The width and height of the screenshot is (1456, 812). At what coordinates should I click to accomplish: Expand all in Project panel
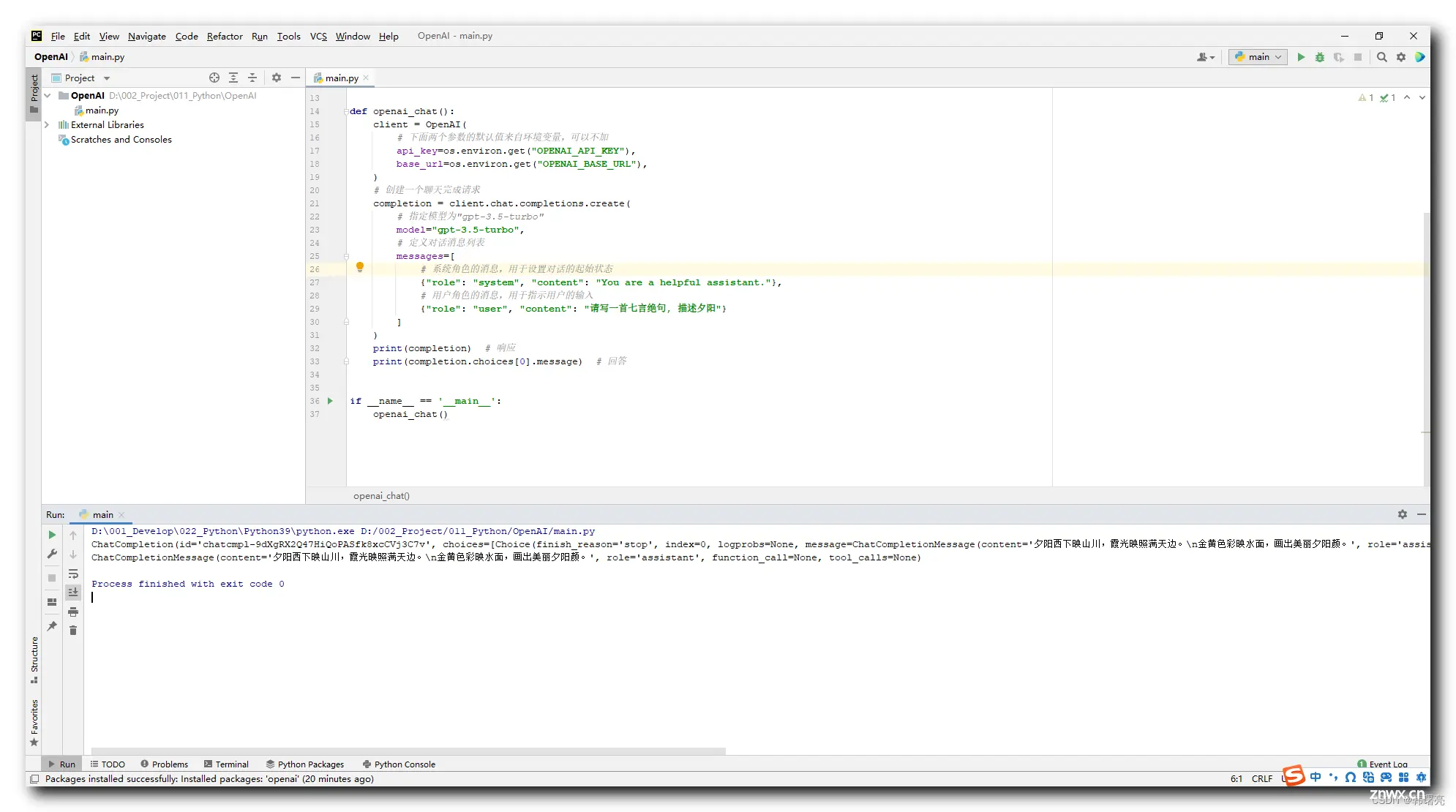(233, 78)
